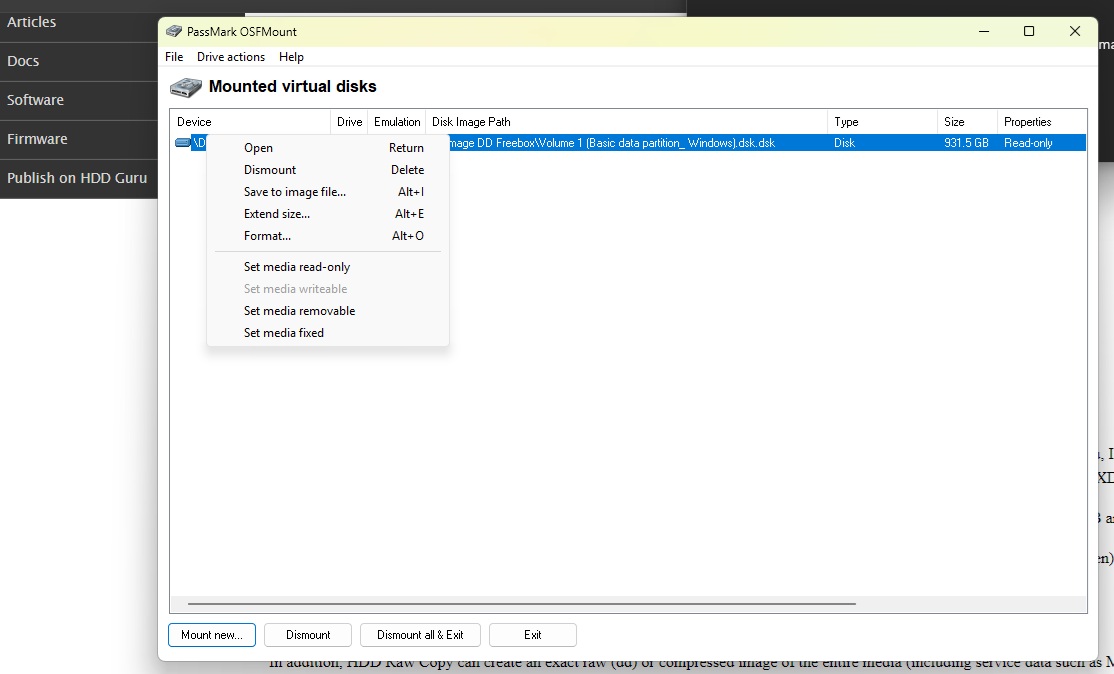Sort by the Size column header
1114x674 pixels.
(967, 121)
